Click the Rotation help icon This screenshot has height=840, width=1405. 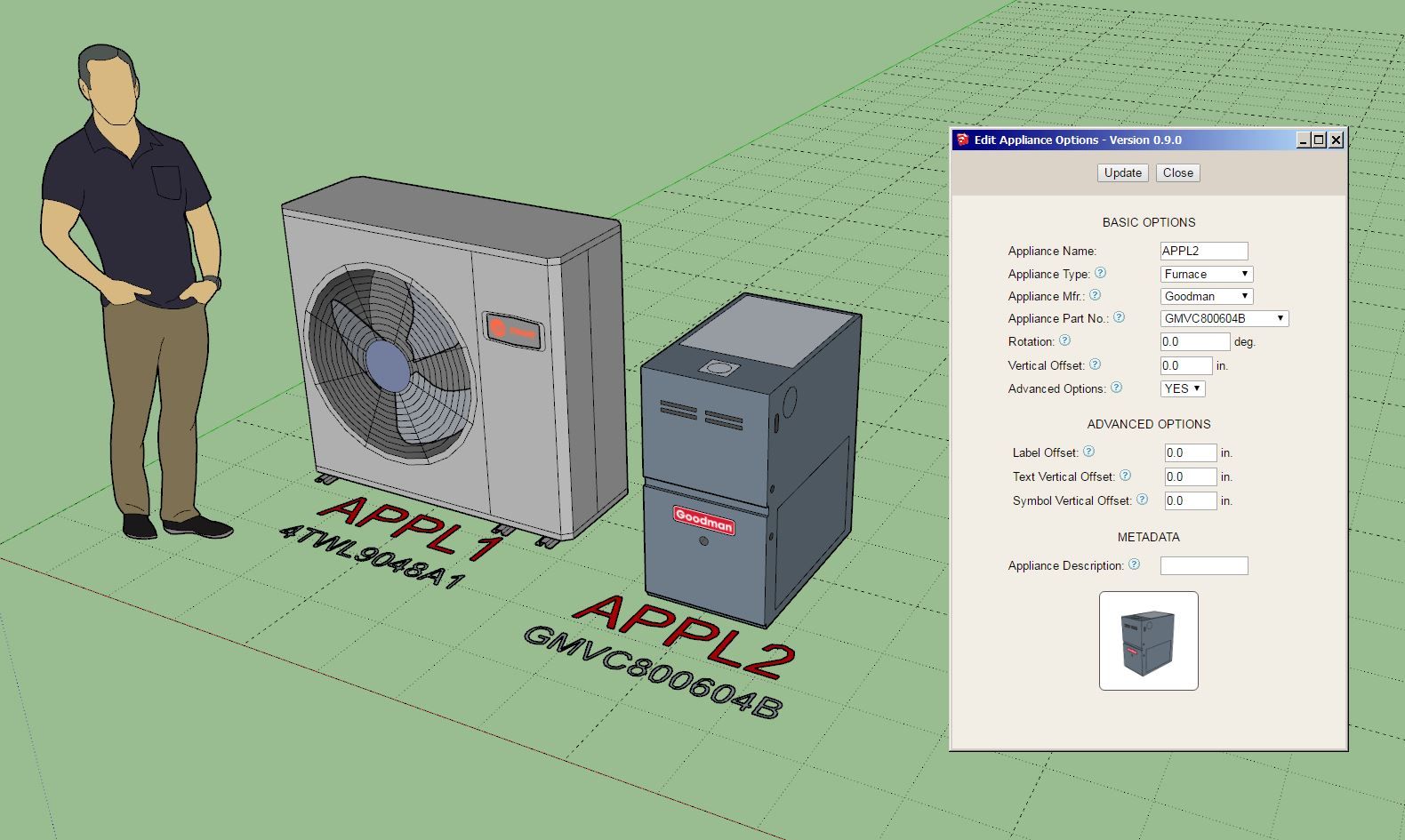1064,340
